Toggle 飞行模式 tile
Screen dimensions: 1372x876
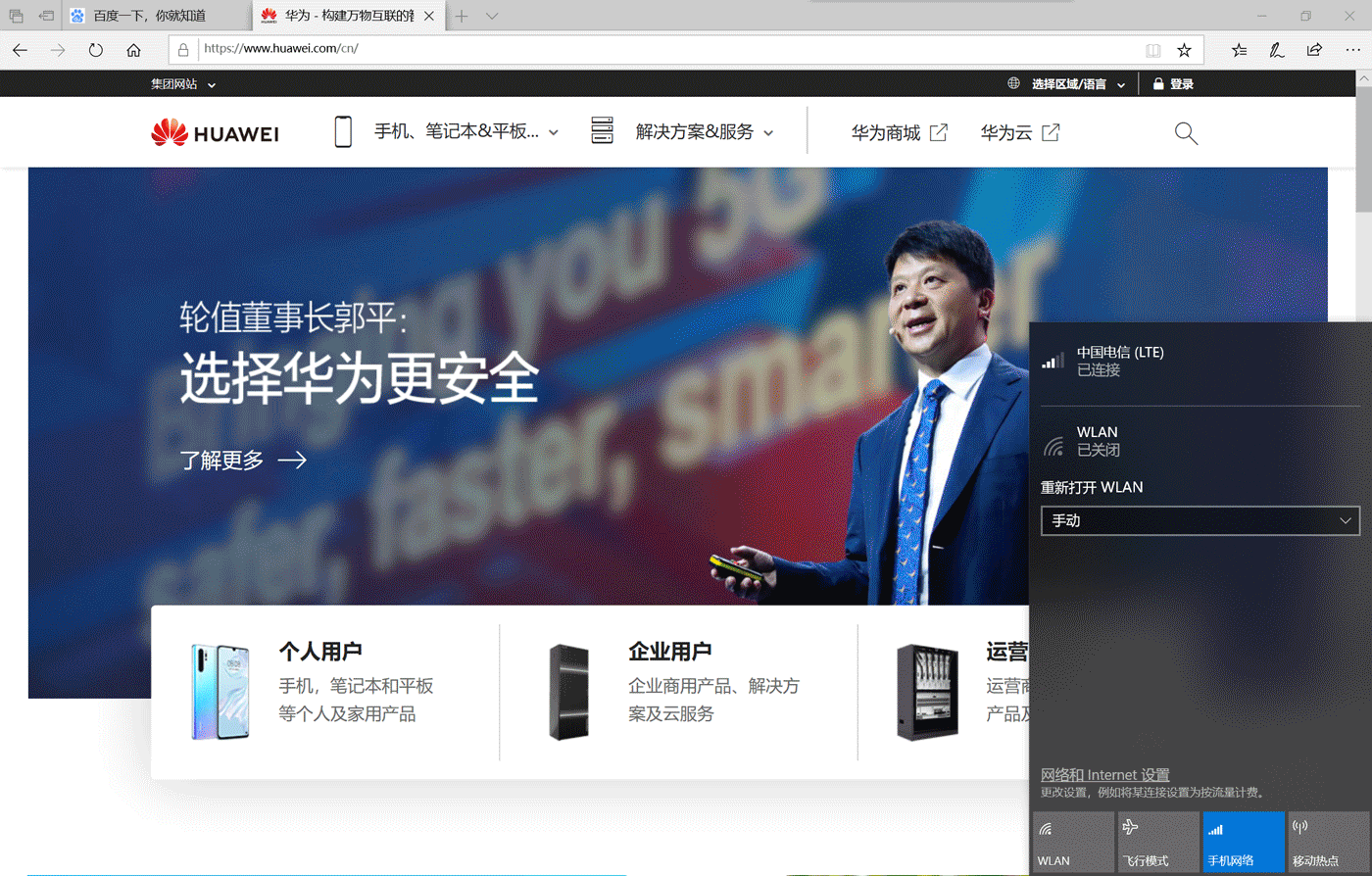[x=1158, y=842]
